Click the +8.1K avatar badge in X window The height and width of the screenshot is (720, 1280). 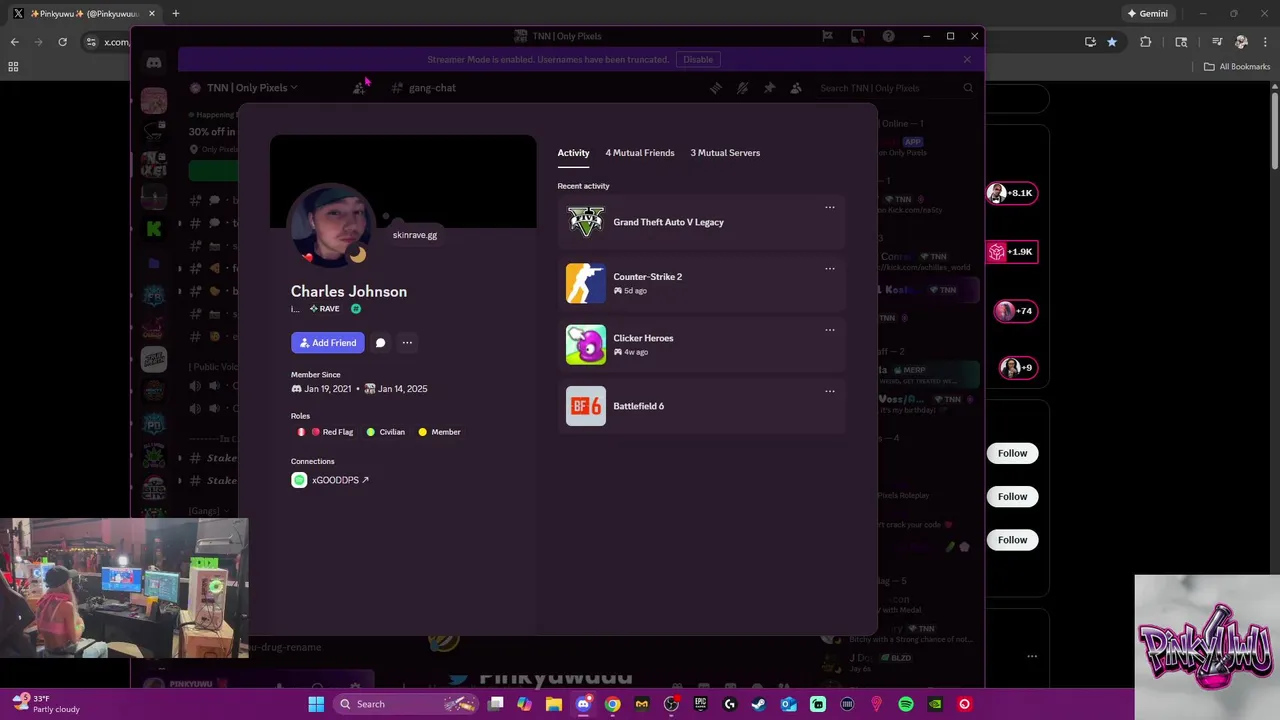click(1012, 193)
